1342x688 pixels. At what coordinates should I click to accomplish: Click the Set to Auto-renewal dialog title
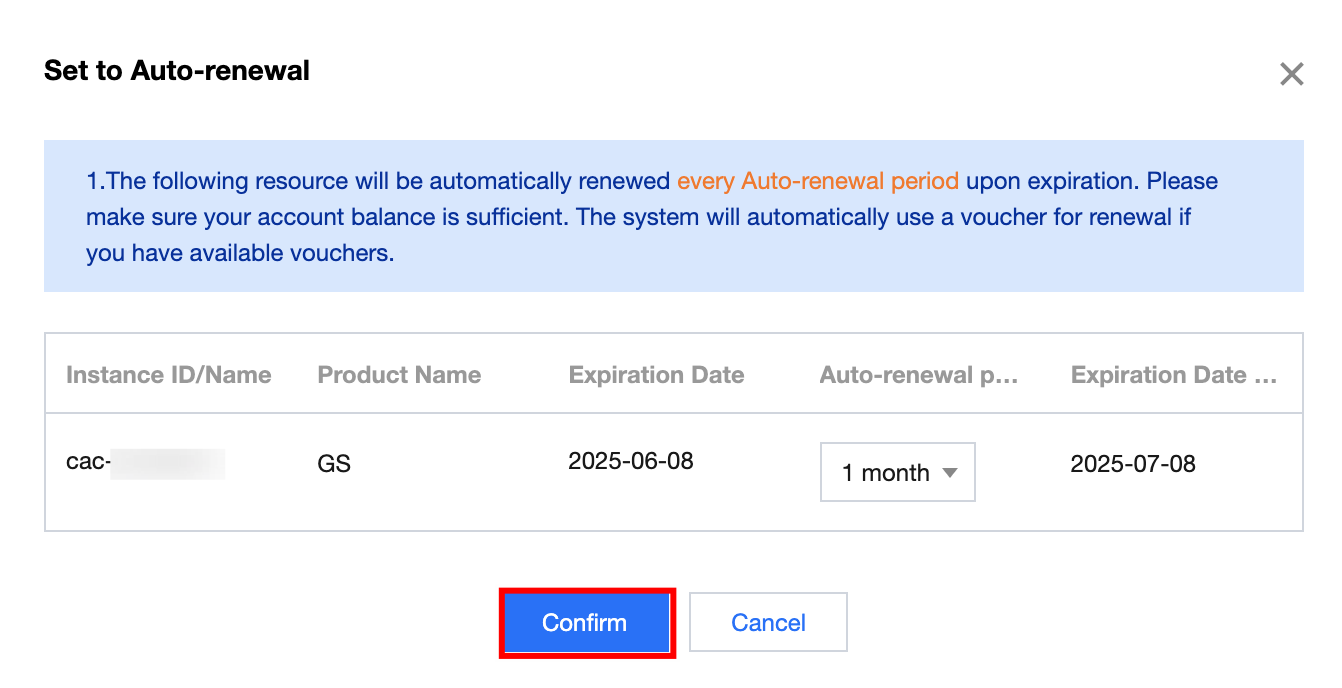point(177,71)
